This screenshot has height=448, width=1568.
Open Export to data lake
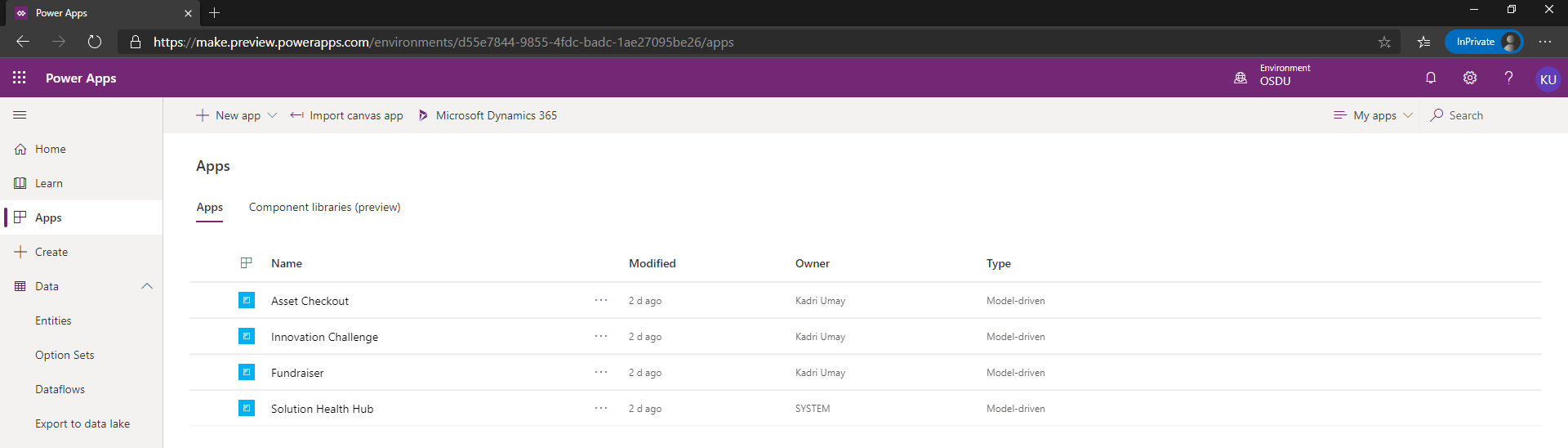tap(82, 423)
